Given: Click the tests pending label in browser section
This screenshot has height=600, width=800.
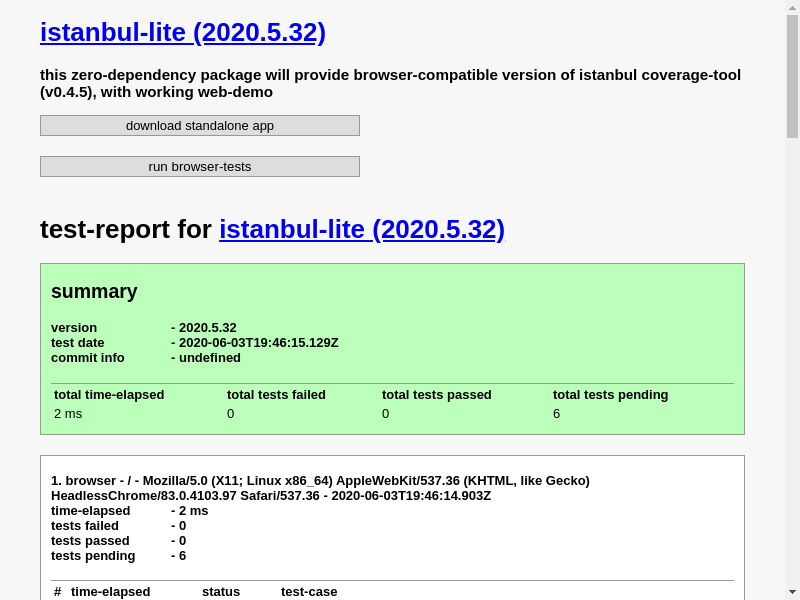Looking at the screenshot, I should coord(93,556).
